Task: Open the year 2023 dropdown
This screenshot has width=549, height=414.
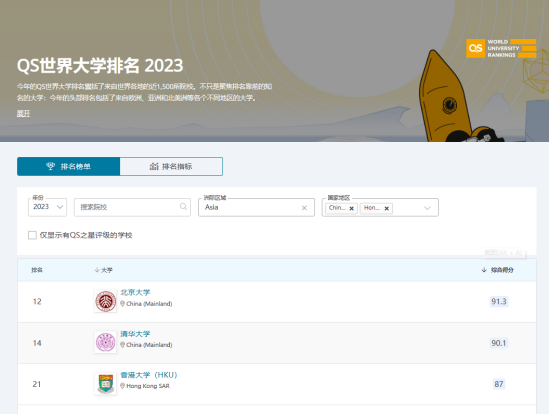Action: pyautogui.click(x=48, y=207)
